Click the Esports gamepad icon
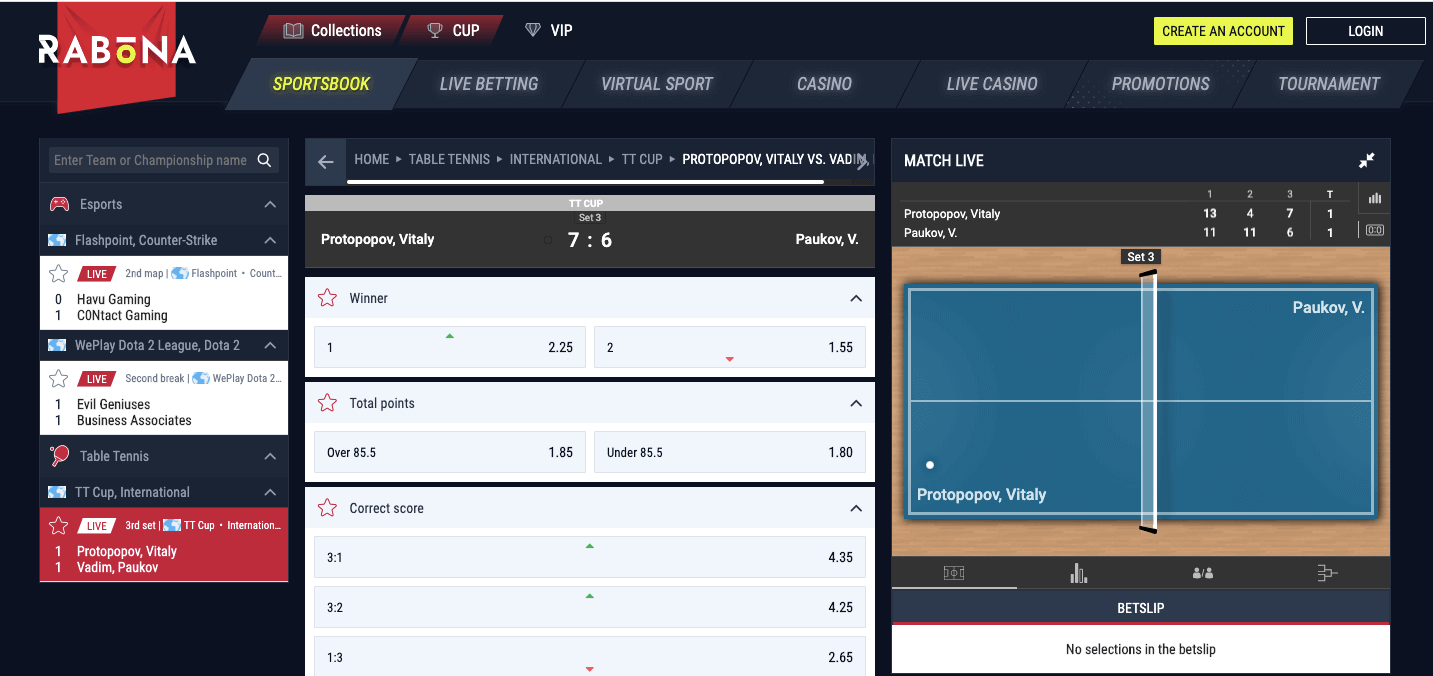 tap(59, 204)
